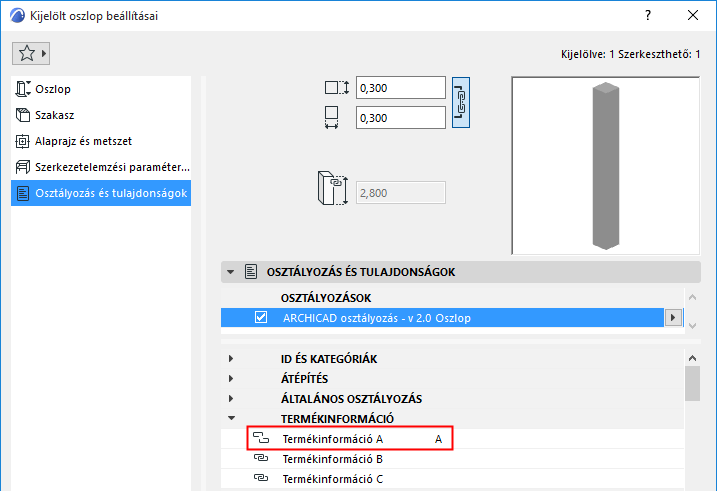Click the linked column height icon

[332, 188]
